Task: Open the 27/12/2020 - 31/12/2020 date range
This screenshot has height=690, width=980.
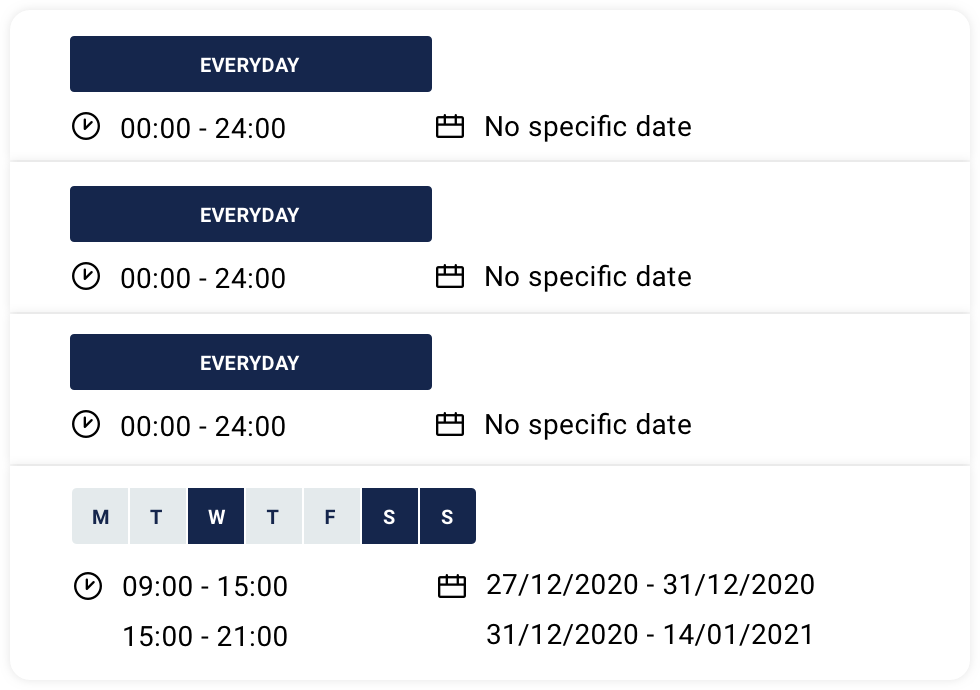Action: pos(650,584)
